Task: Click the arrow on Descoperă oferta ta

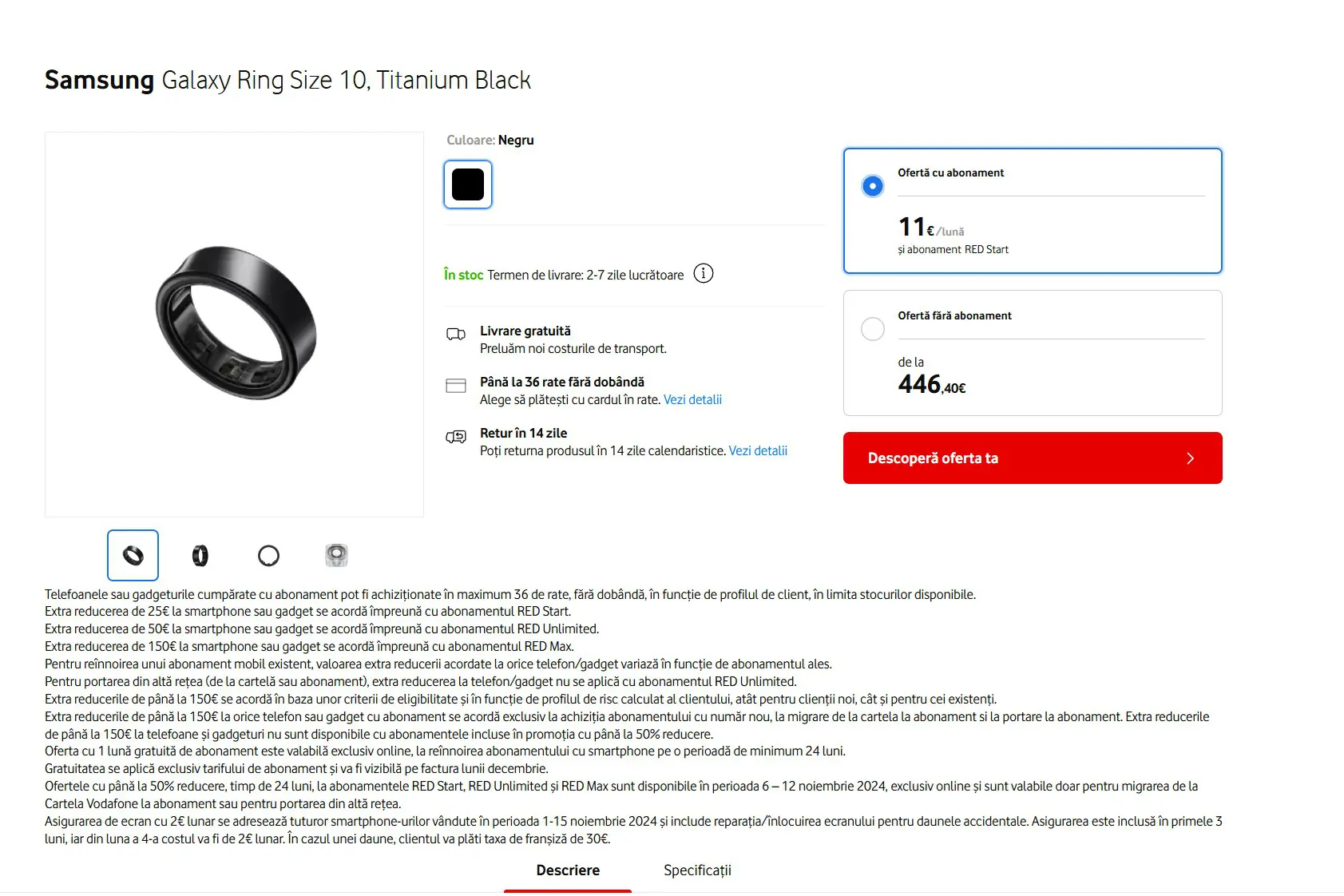Action: [x=1190, y=458]
